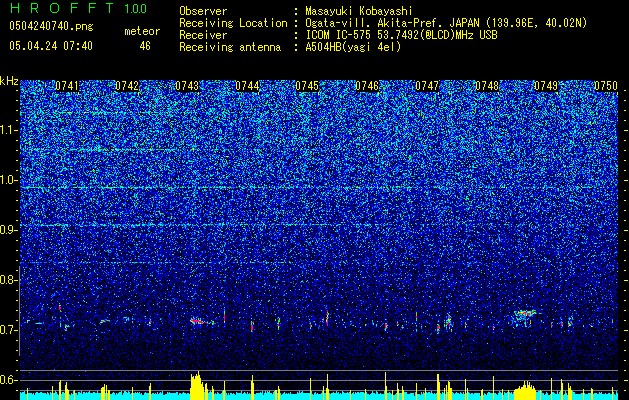Click the meteor label
Screen dimensions: 629x400
pyautogui.click(x=142, y=31)
